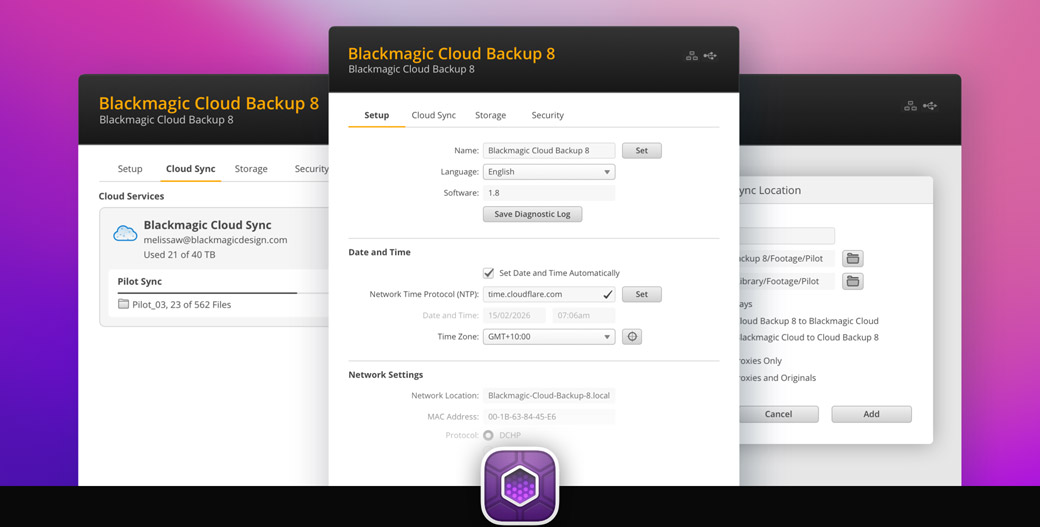Click the 'Pilot Sync' heading
The image size is (1040, 527).
point(139,282)
